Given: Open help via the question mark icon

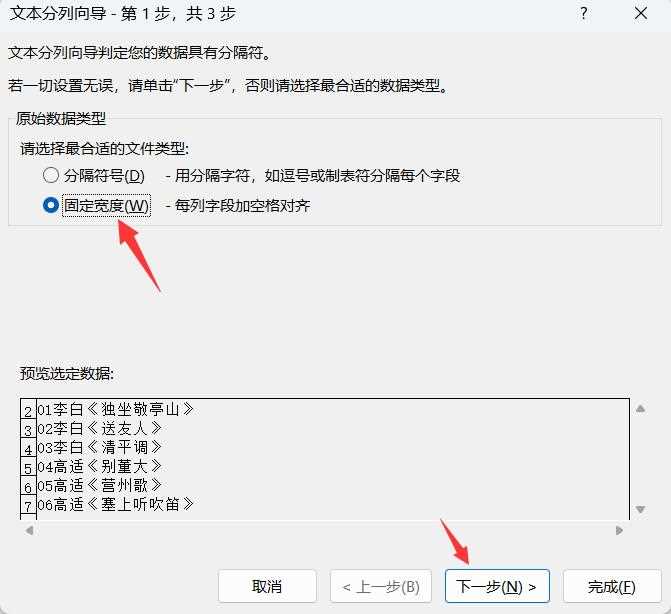Looking at the screenshot, I should [583, 14].
